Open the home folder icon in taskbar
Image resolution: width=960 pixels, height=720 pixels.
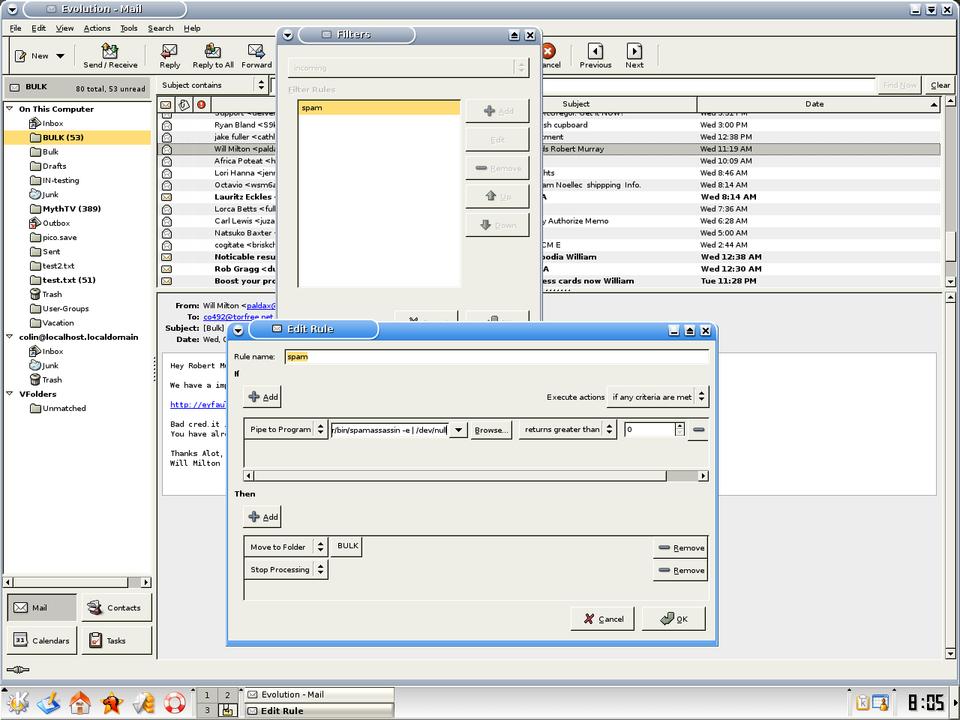tap(80, 702)
